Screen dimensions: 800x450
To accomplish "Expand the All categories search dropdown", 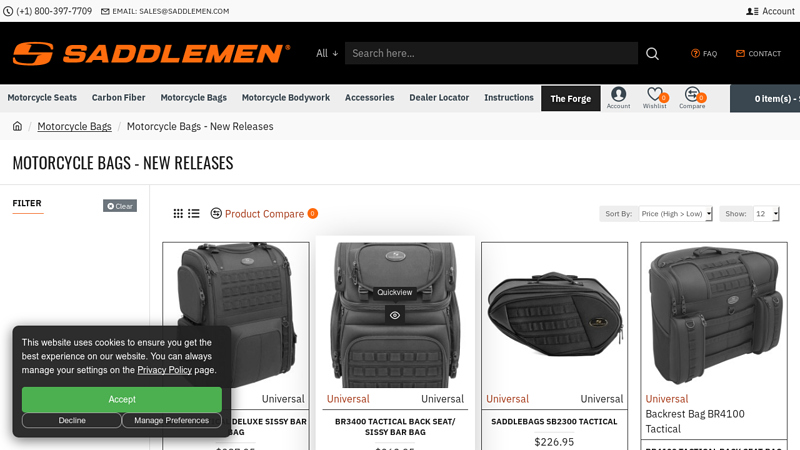I will pyautogui.click(x=327, y=53).
